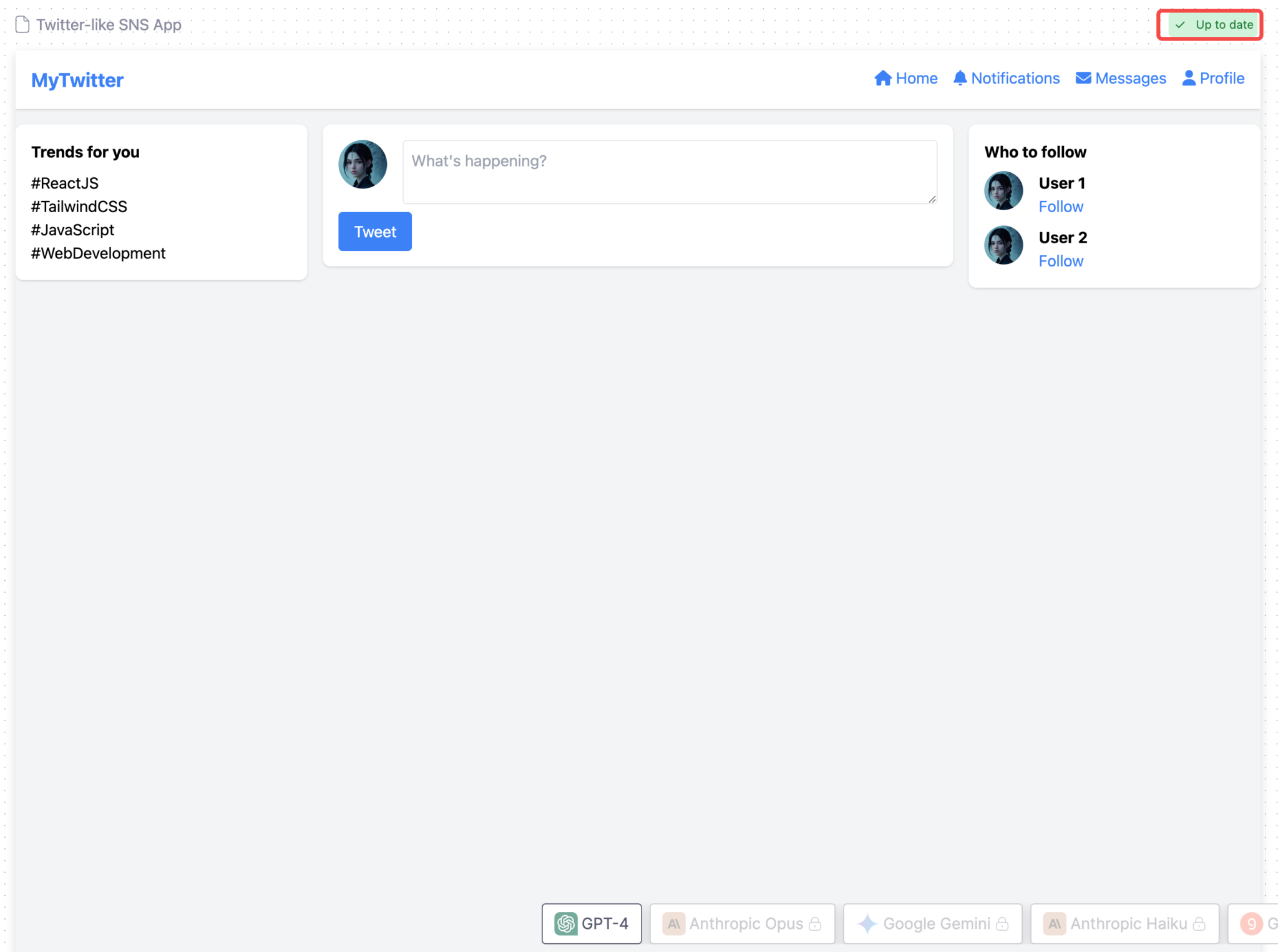The image size is (1278, 952).
Task: Click the textarea resize handle corner
Action: click(x=932, y=198)
